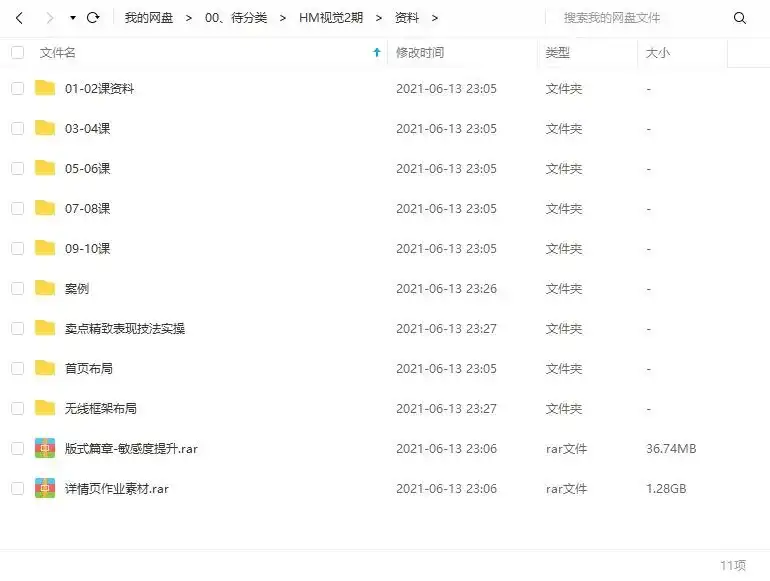The image size is (770, 581).
Task: Click the 05-06课 folder icon
Action: tap(45, 168)
